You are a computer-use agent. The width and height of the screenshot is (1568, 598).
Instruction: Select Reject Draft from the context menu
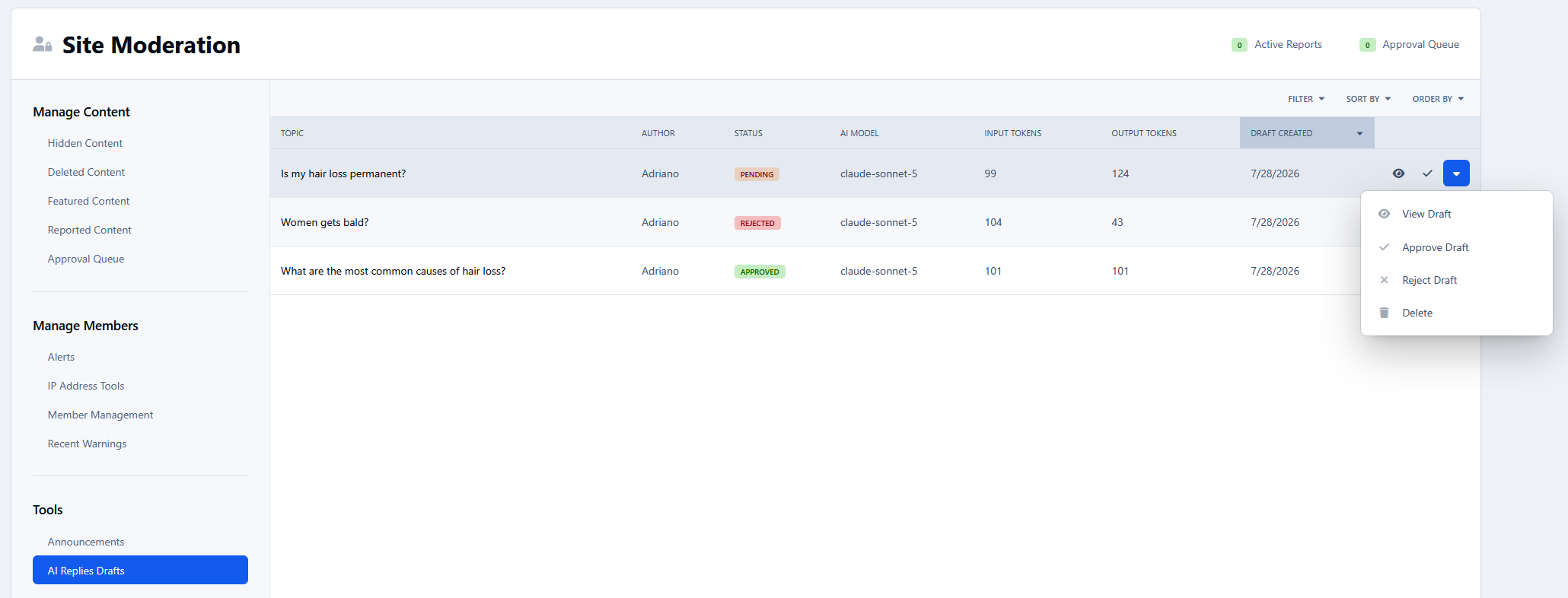pyautogui.click(x=1429, y=280)
